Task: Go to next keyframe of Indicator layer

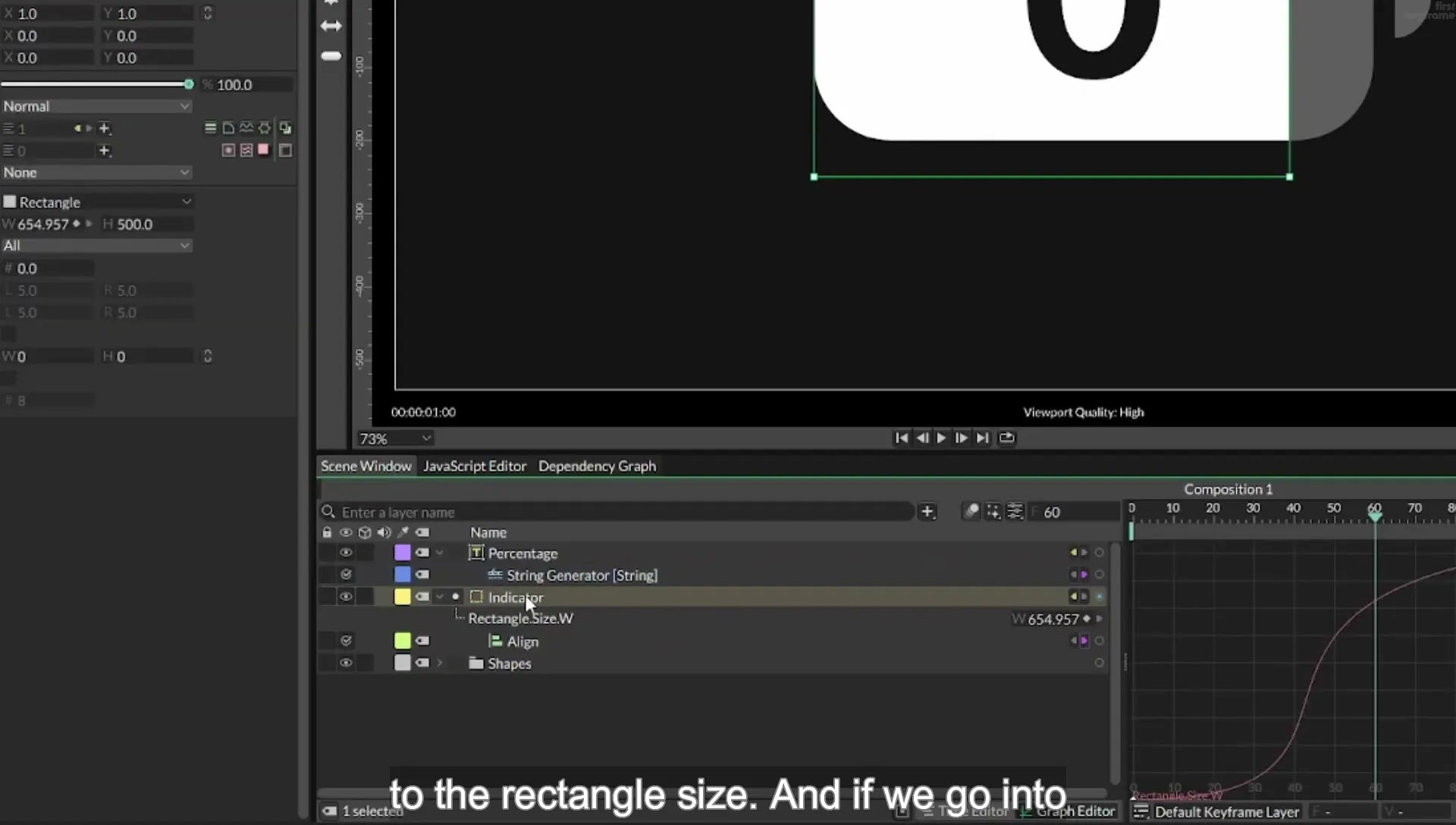Action: click(x=1084, y=597)
